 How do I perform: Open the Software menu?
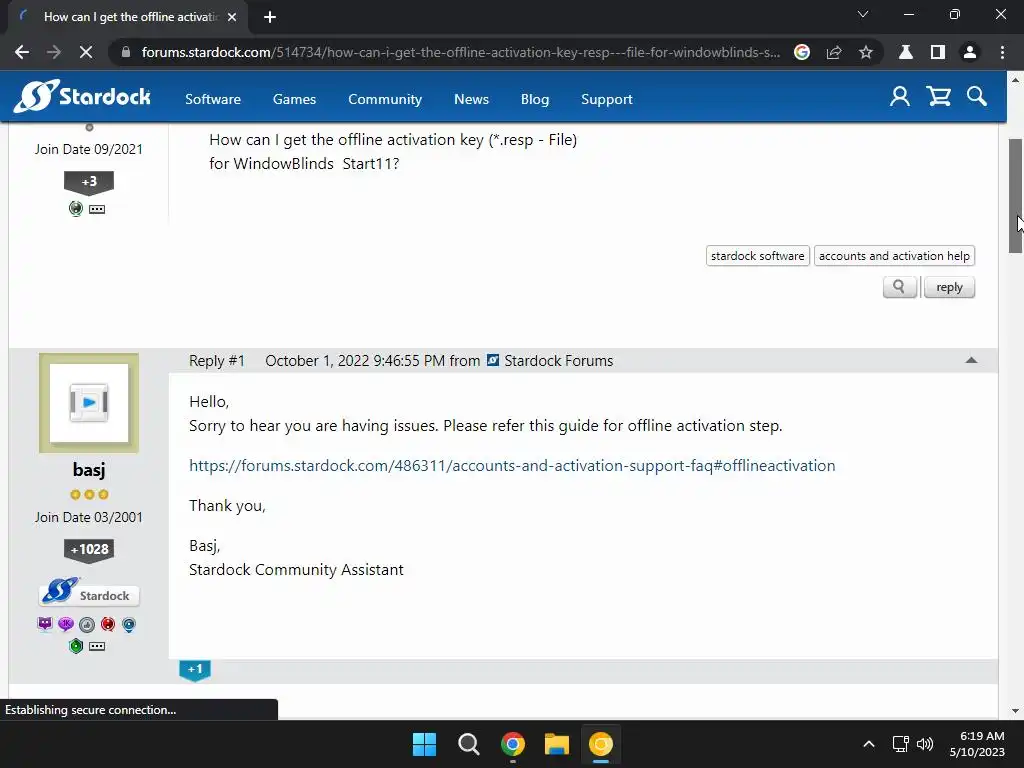tap(213, 99)
